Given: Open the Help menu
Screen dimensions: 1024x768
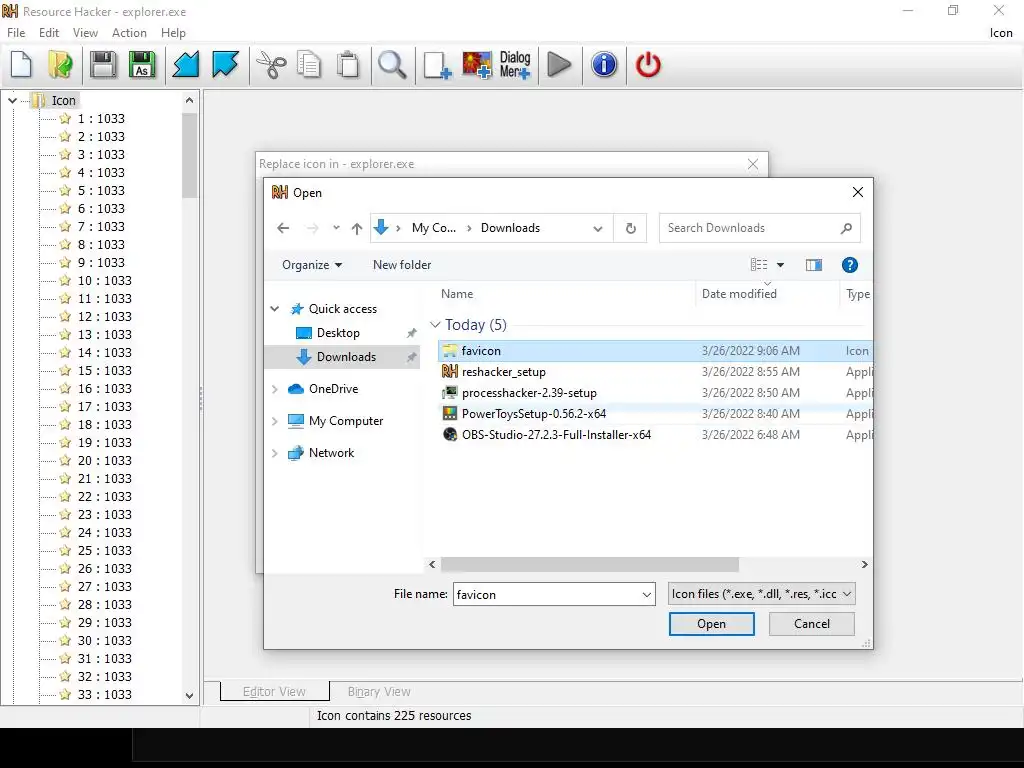Looking at the screenshot, I should click(x=173, y=33).
